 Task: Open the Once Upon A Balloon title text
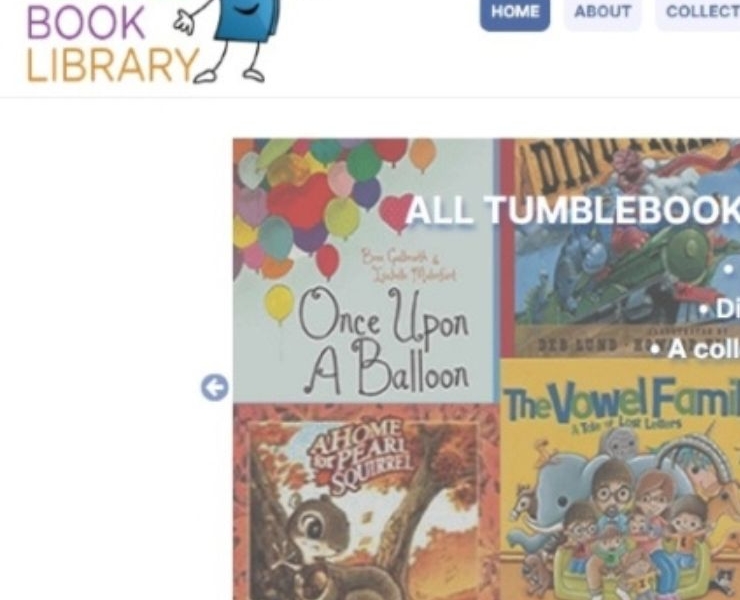(384, 342)
